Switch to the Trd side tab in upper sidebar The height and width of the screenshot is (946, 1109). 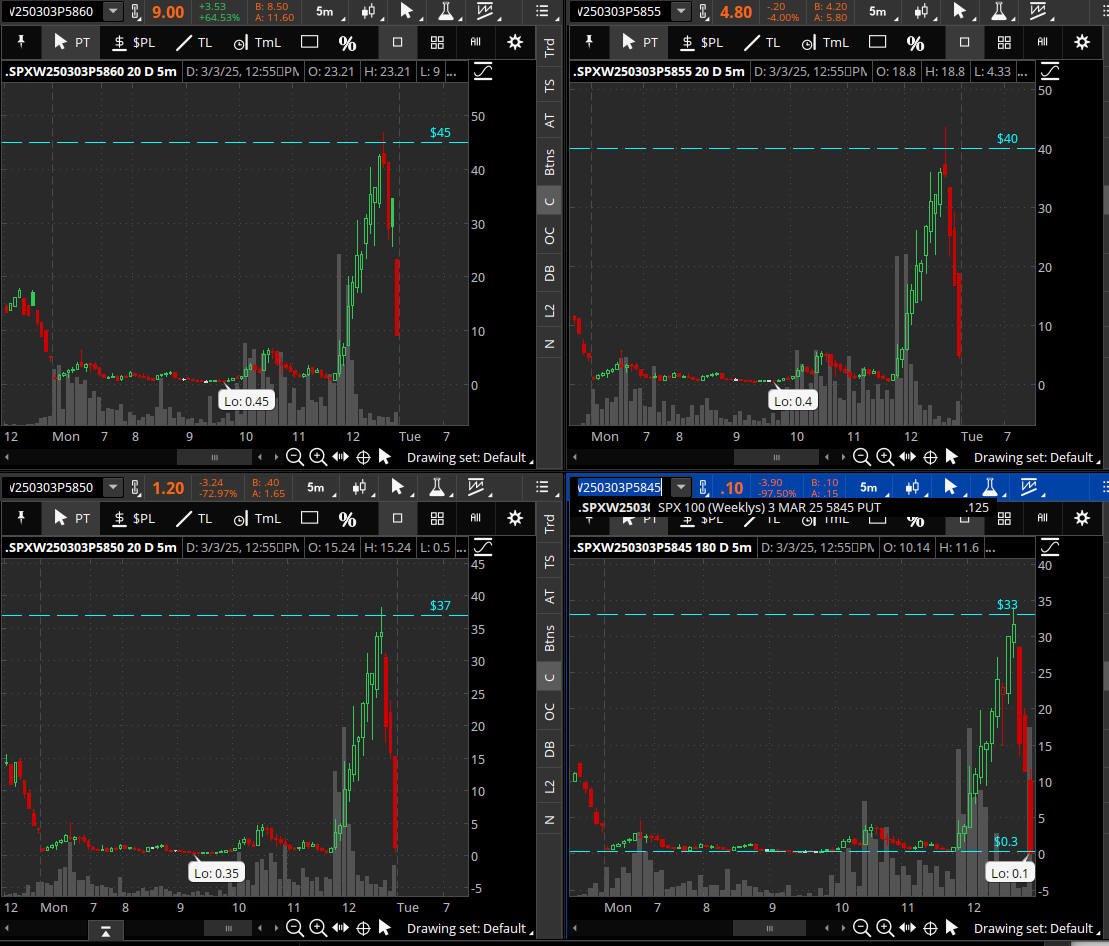point(550,47)
